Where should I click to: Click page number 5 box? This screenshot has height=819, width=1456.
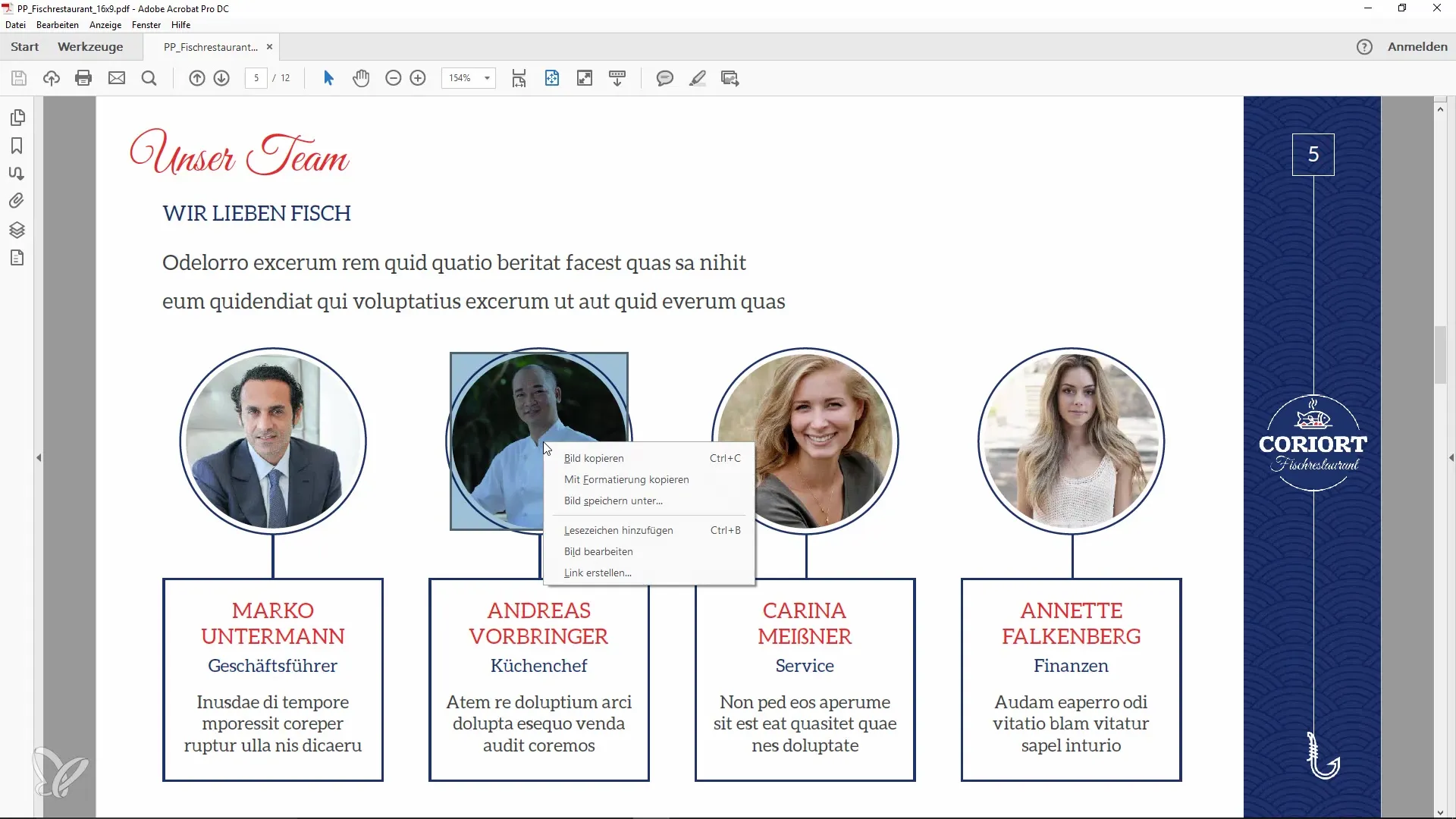click(1313, 155)
